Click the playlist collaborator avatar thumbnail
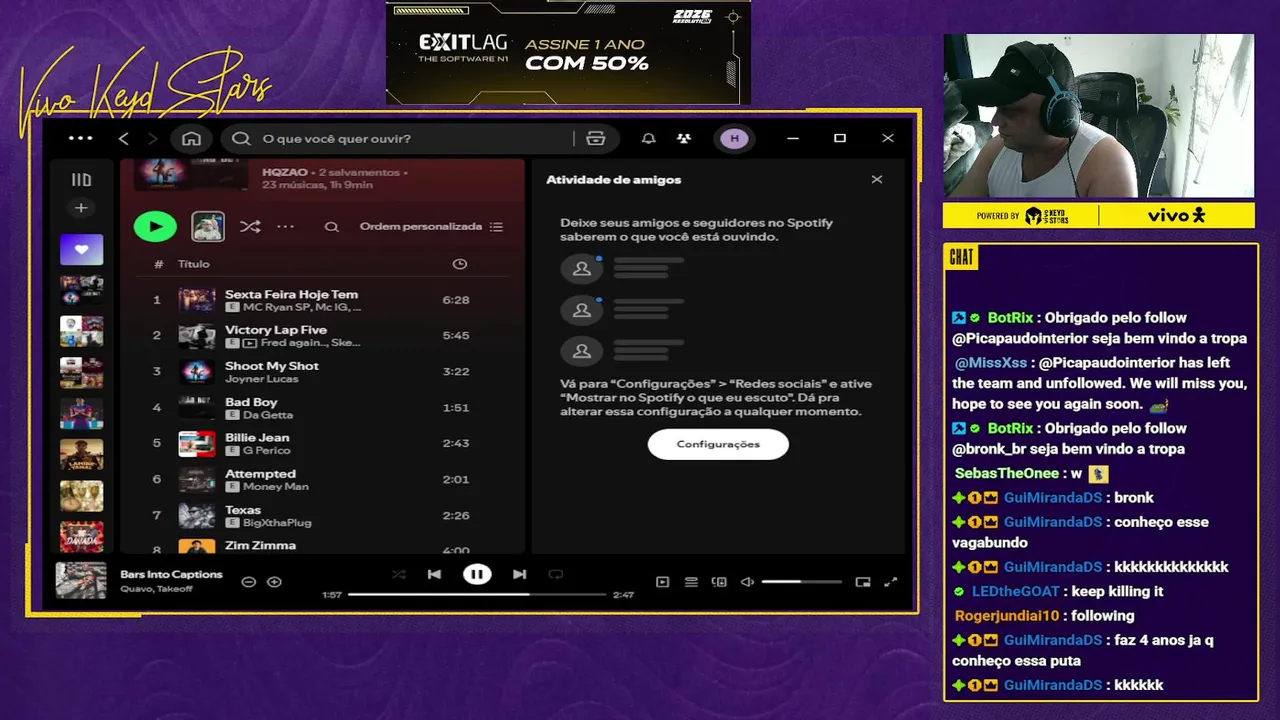Image resolution: width=1280 pixels, height=720 pixels. pos(208,227)
